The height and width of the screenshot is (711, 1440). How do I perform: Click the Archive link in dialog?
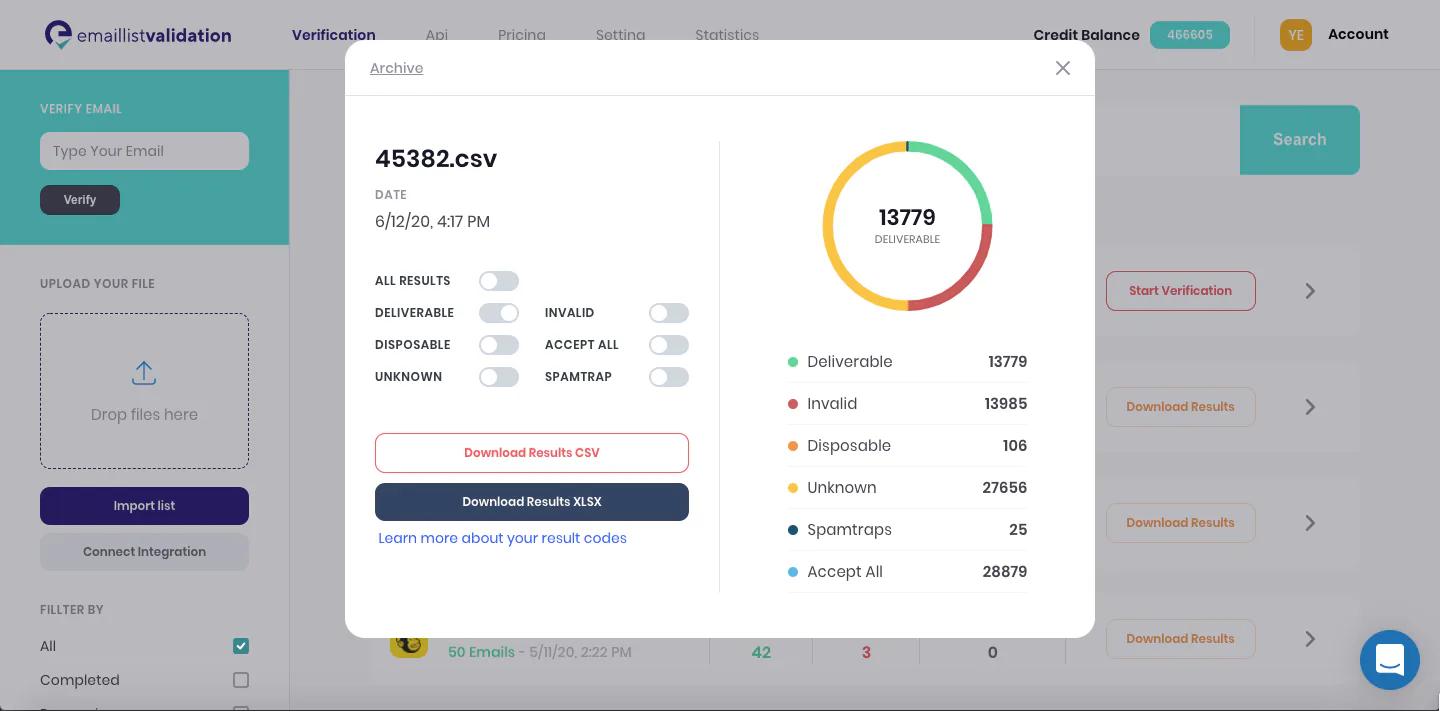coord(397,68)
